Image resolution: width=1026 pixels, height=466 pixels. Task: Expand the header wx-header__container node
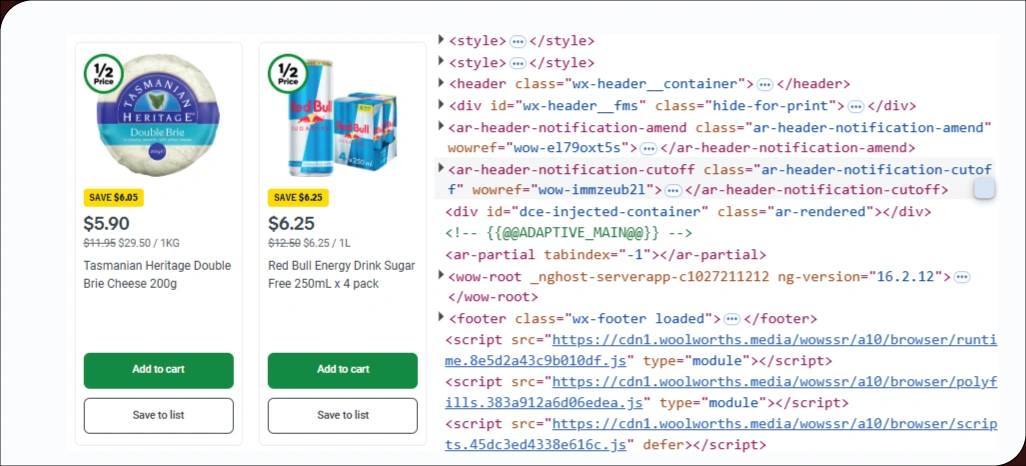point(441,83)
